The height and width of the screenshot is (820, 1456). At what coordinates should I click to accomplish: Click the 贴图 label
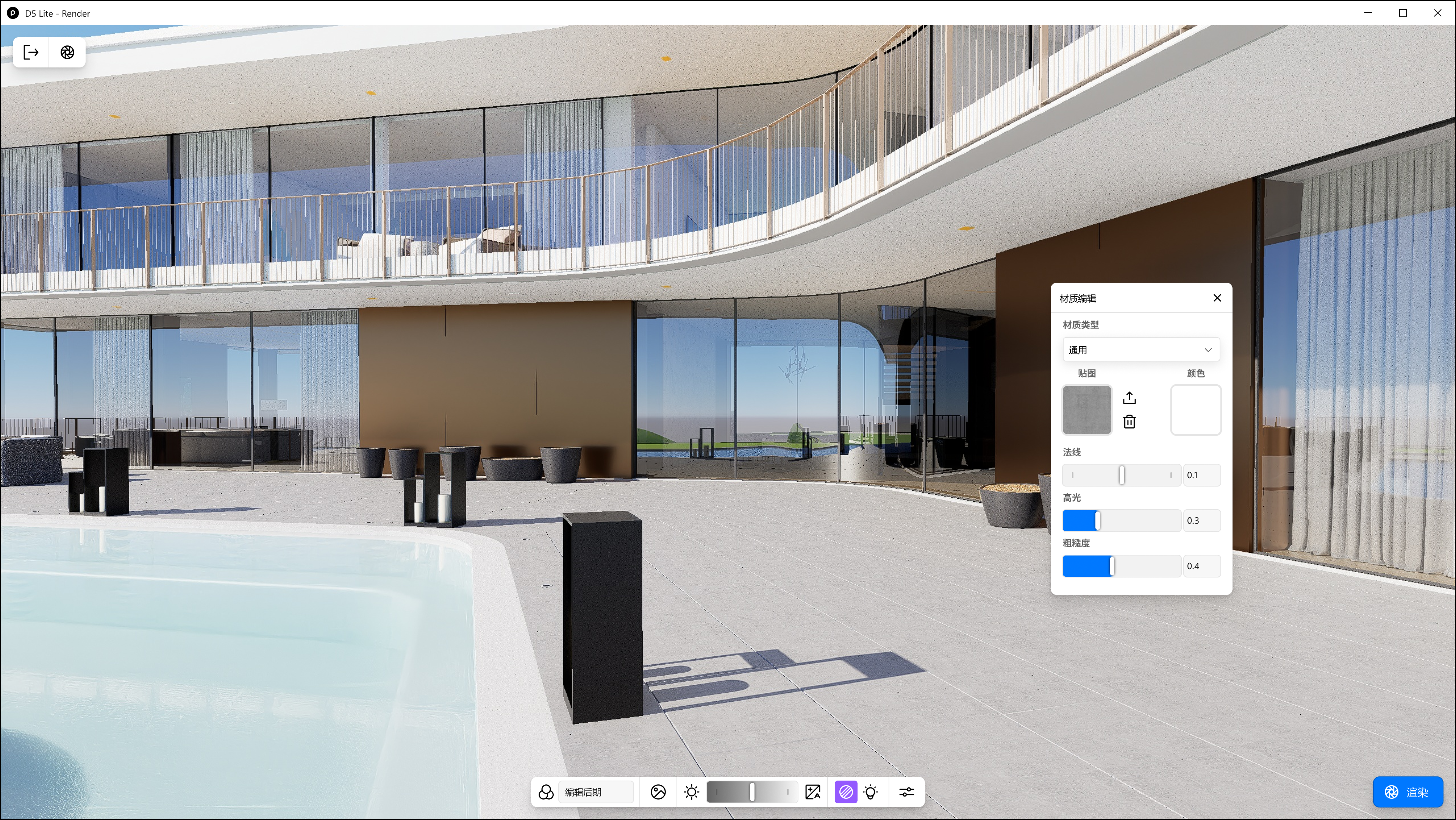pyautogui.click(x=1087, y=373)
